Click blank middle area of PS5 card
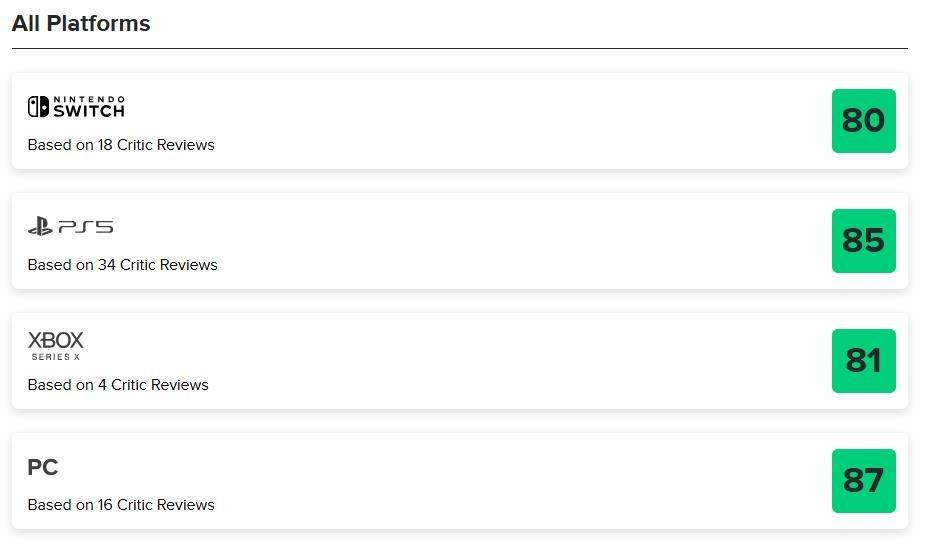This screenshot has height=556, width=928. tap(500, 241)
